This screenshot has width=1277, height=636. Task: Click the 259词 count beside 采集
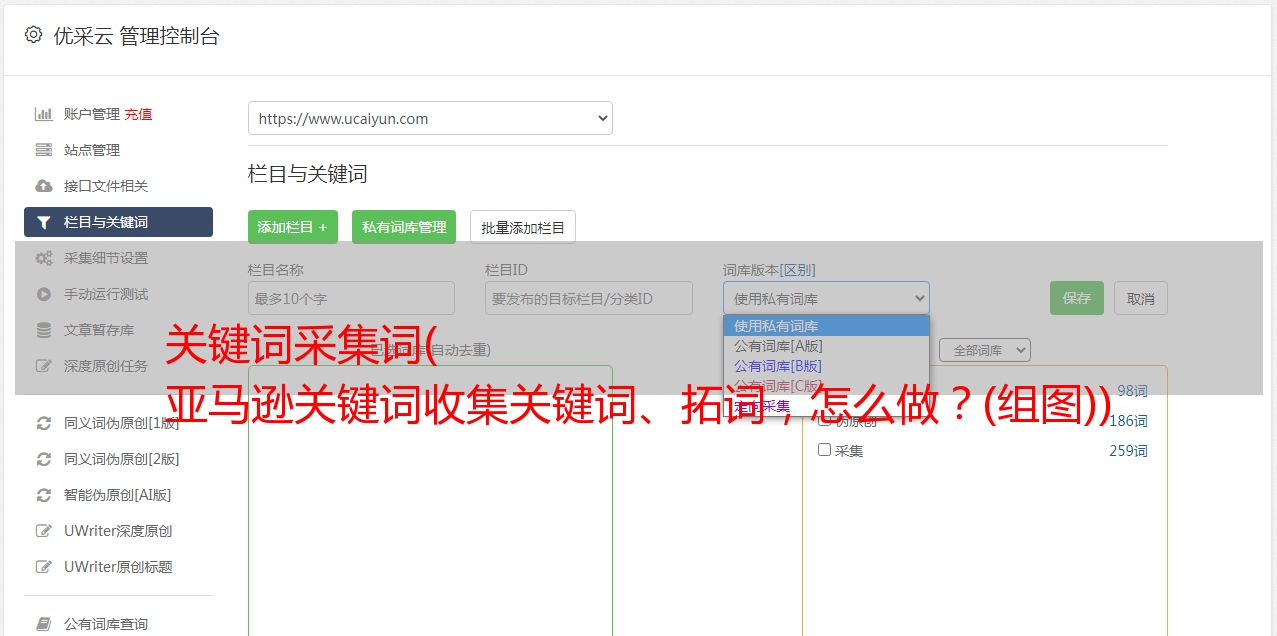[1128, 451]
